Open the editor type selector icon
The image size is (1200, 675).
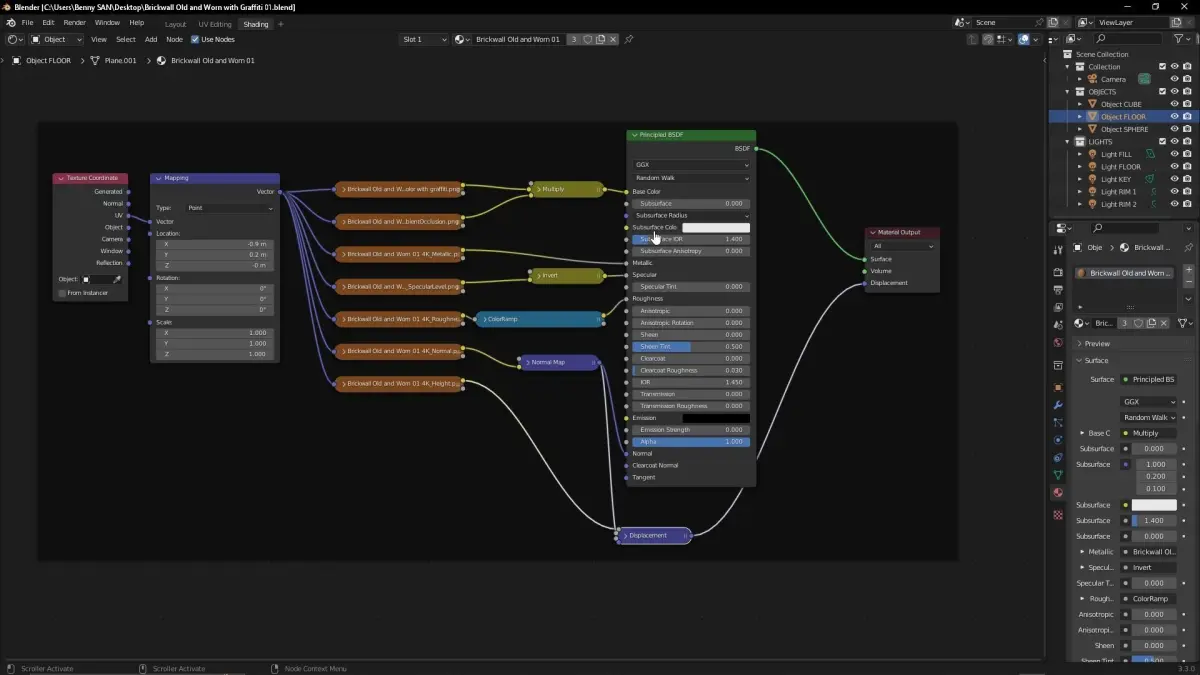pos(15,40)
